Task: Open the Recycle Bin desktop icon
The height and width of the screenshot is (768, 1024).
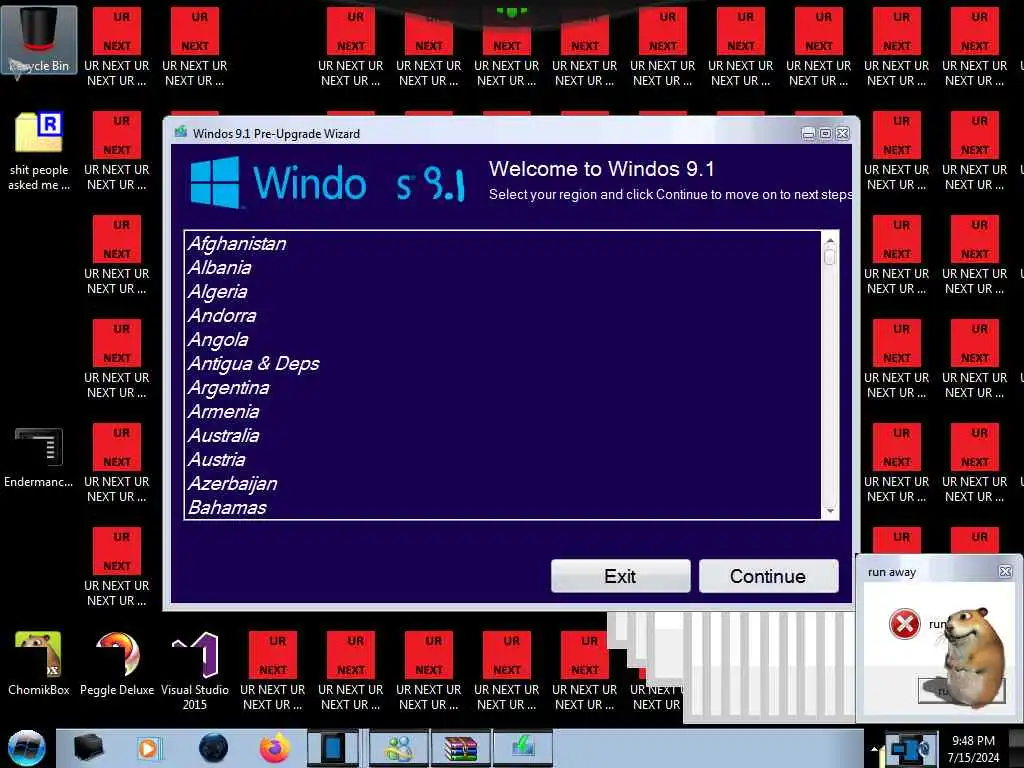Action: (39, 40)
